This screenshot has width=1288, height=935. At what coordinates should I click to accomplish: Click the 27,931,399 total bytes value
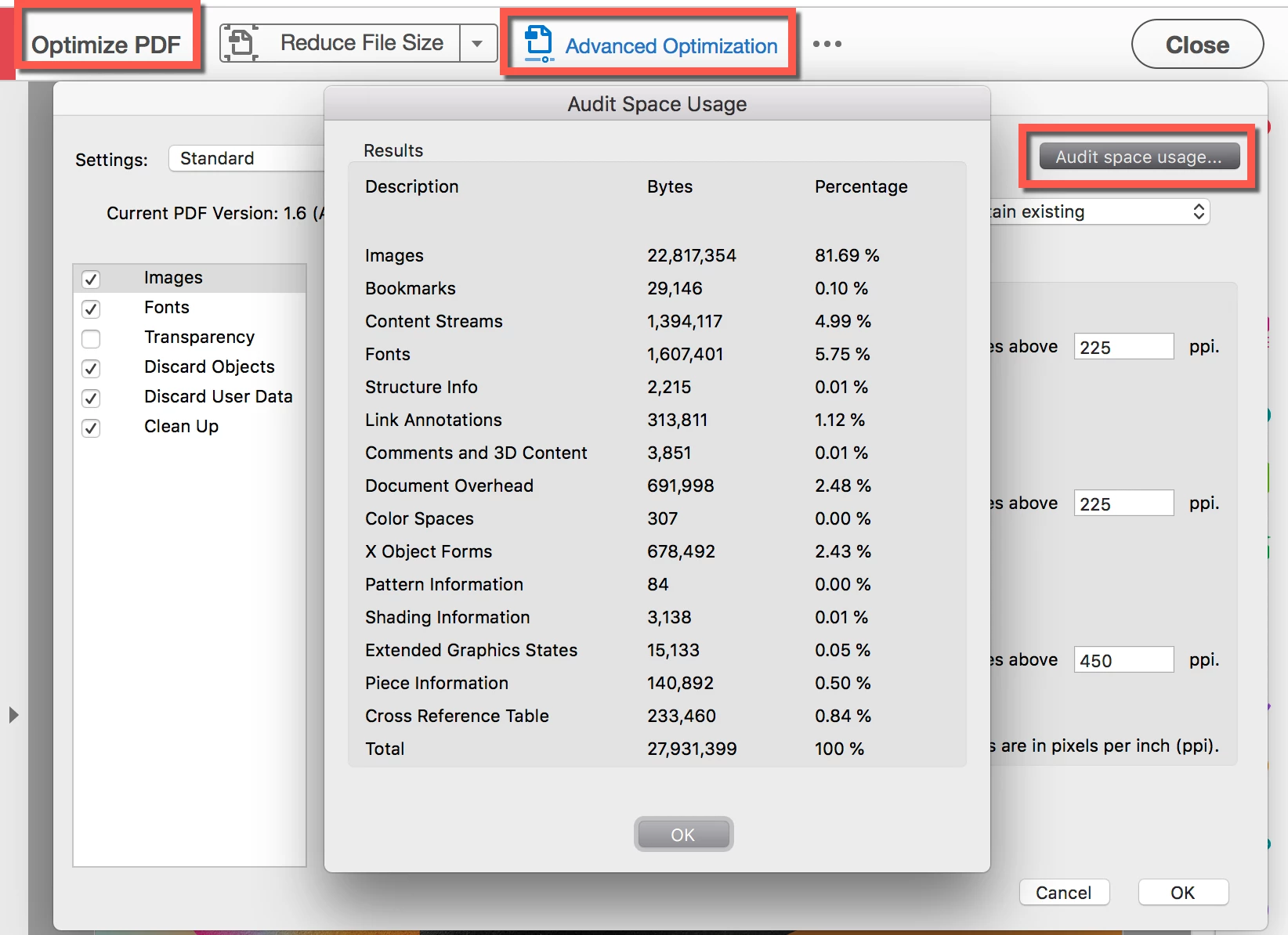click(x=692, y=749)
